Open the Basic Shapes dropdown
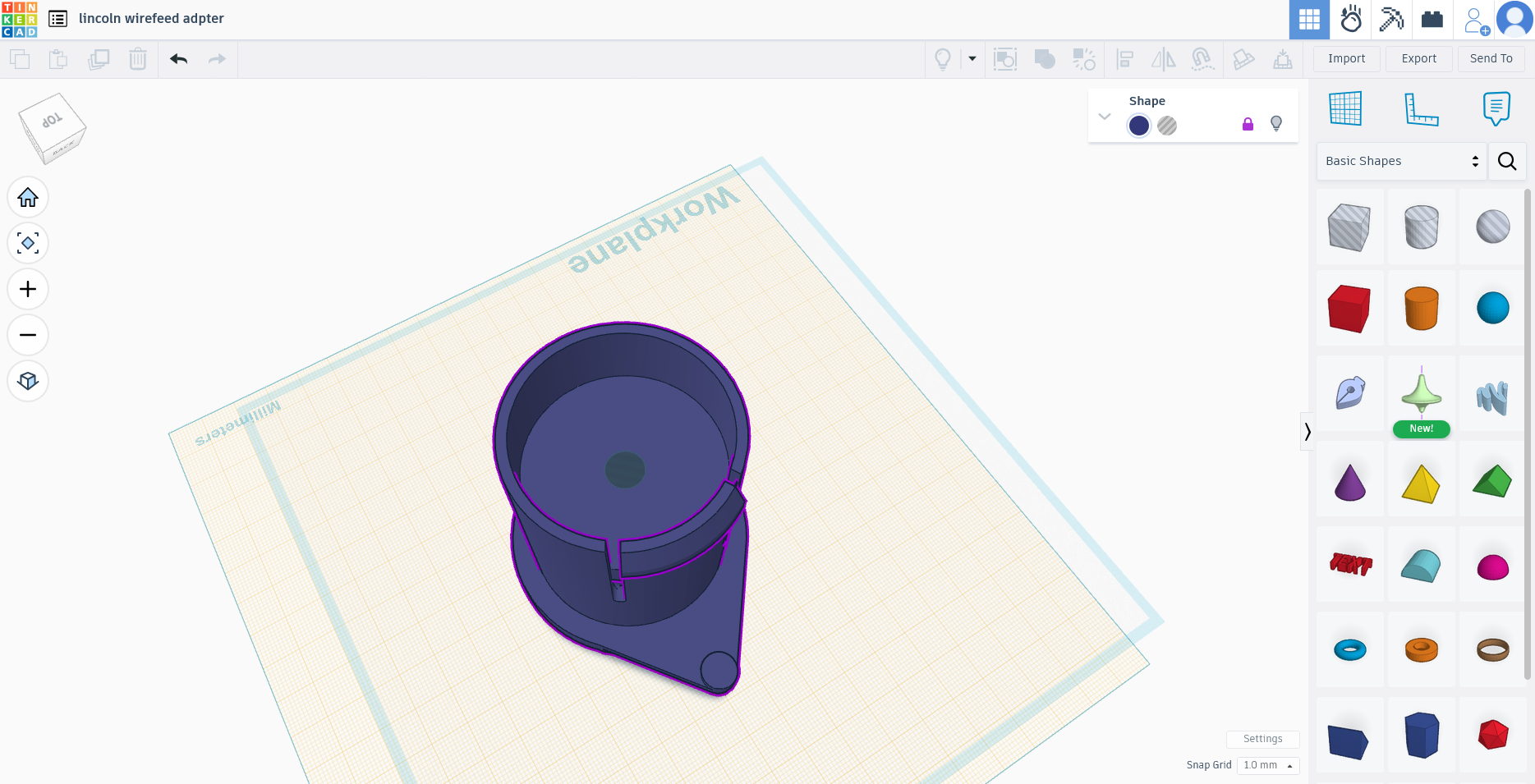The height and width of the screenshot is (784, 1535). [1401, 161]
